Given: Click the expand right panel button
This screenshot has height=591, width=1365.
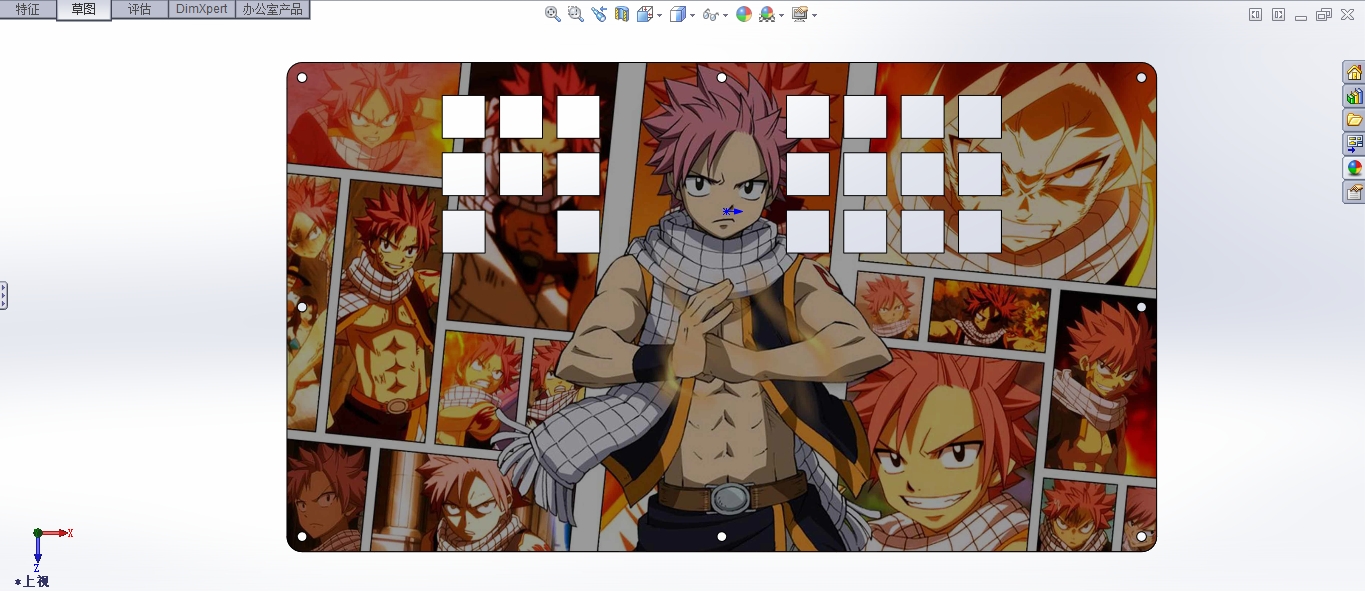Looking at the screenshot, I should (x=1278, y=14).
